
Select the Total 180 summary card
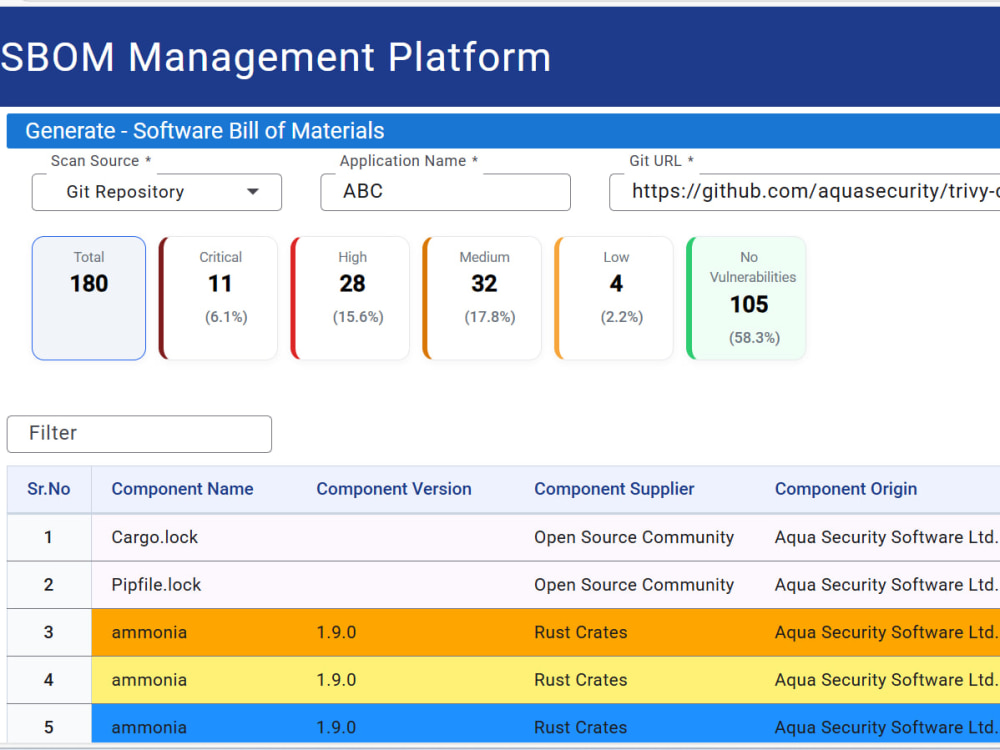[x=89, y=298]
